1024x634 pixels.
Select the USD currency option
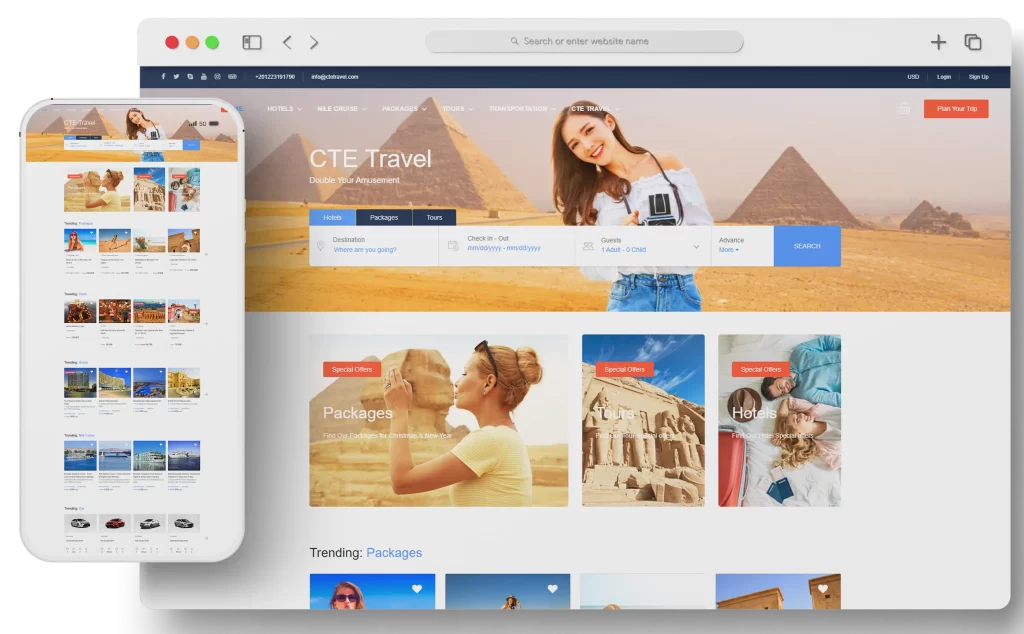[911, 76]
